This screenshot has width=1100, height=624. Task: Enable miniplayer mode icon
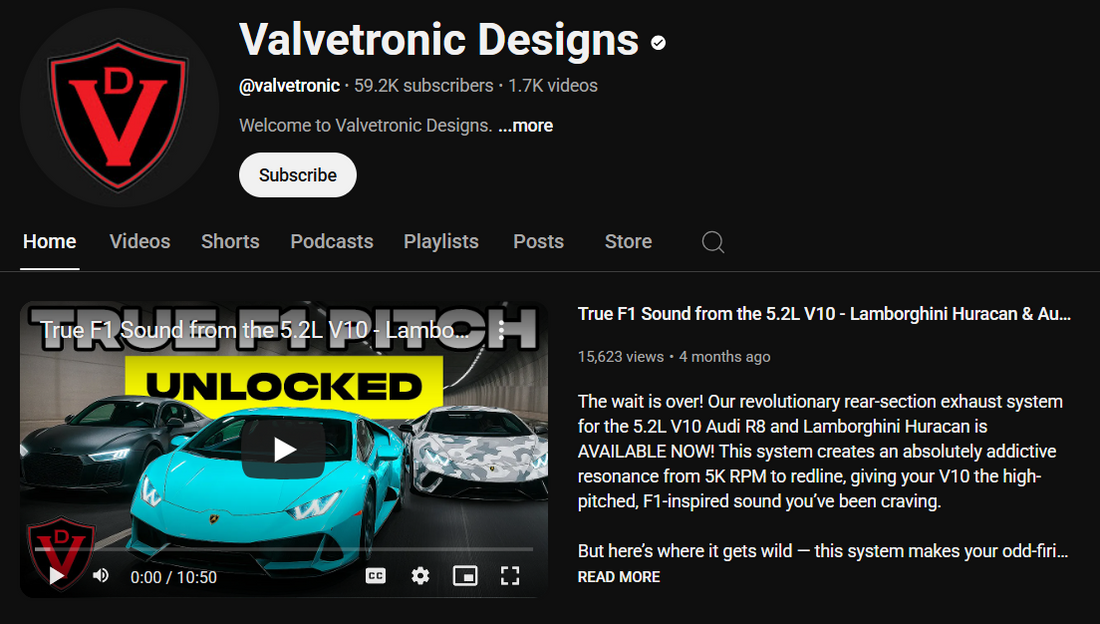pos(465,576)
